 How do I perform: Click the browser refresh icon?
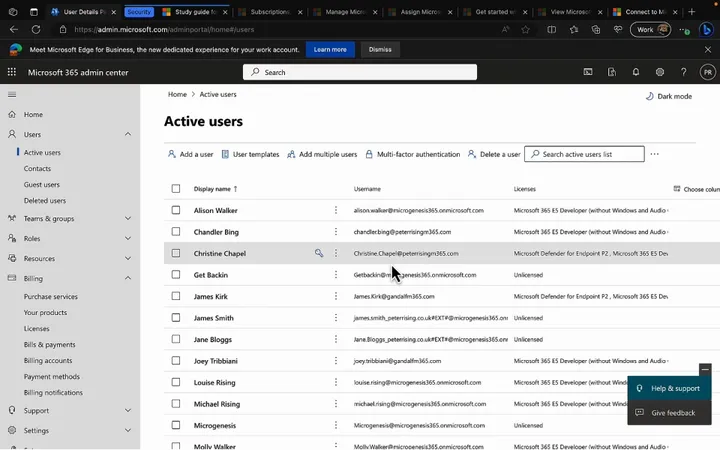[35, 29]
